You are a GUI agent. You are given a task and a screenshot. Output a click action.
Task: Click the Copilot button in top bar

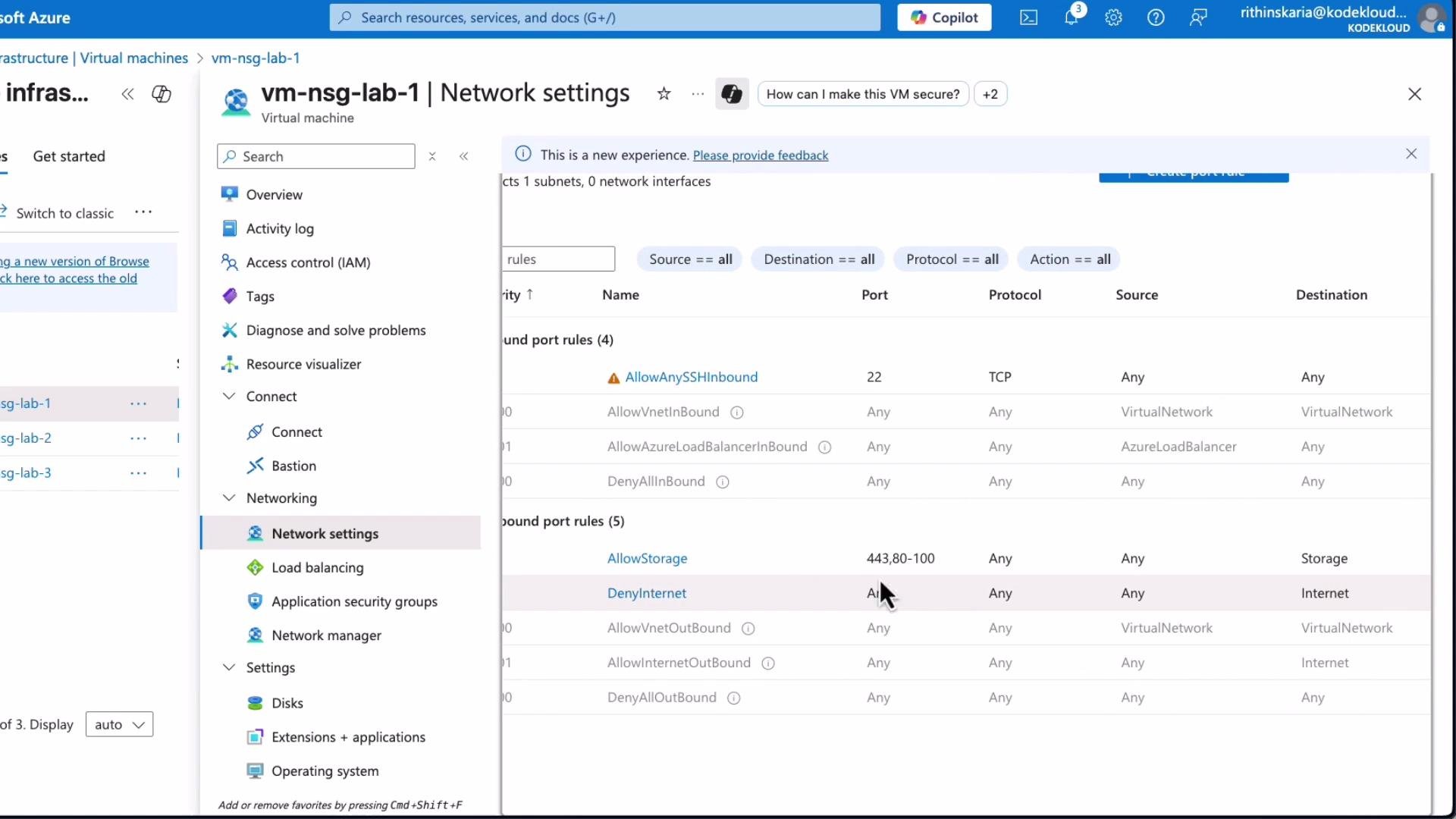(x=944, y=17)
